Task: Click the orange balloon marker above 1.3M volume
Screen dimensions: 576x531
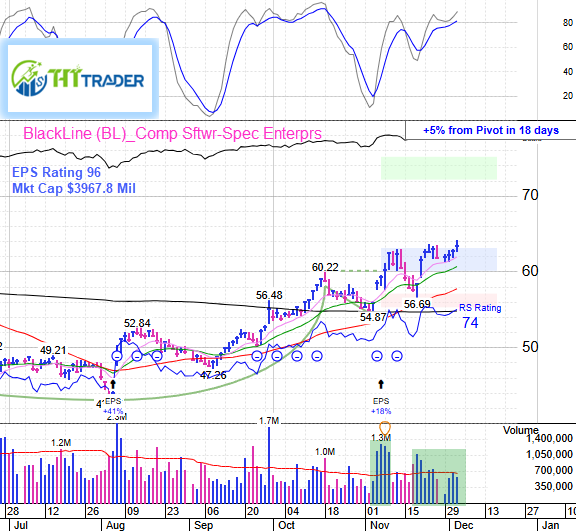Action: coord(385,427)
